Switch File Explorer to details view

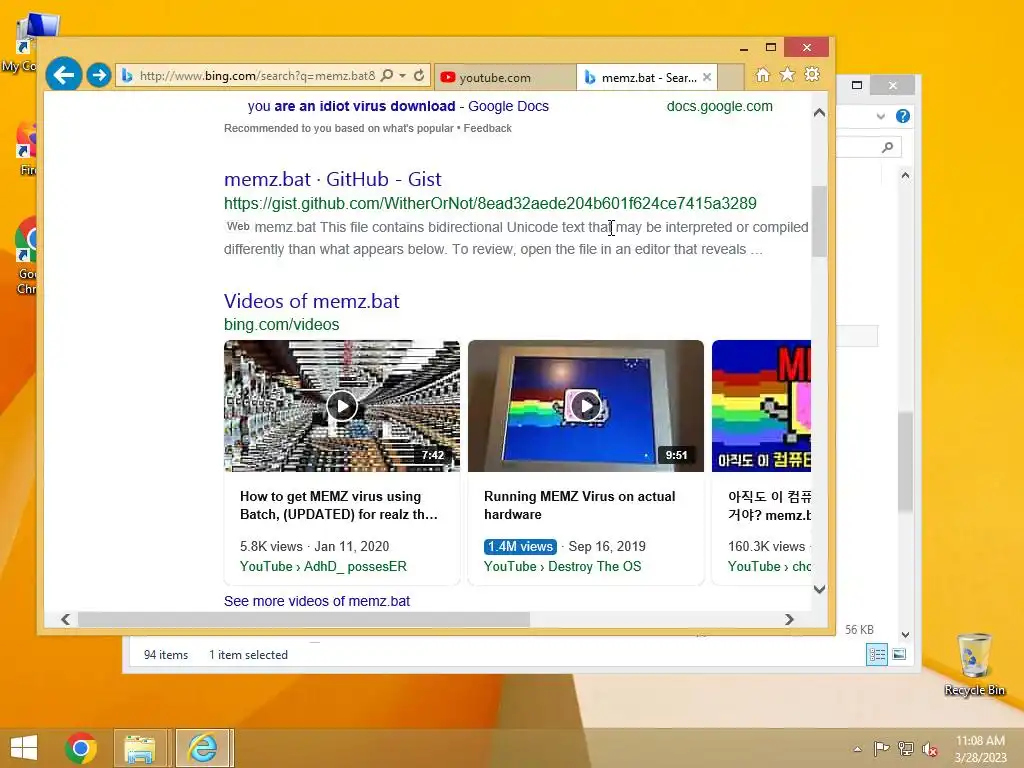877,654
